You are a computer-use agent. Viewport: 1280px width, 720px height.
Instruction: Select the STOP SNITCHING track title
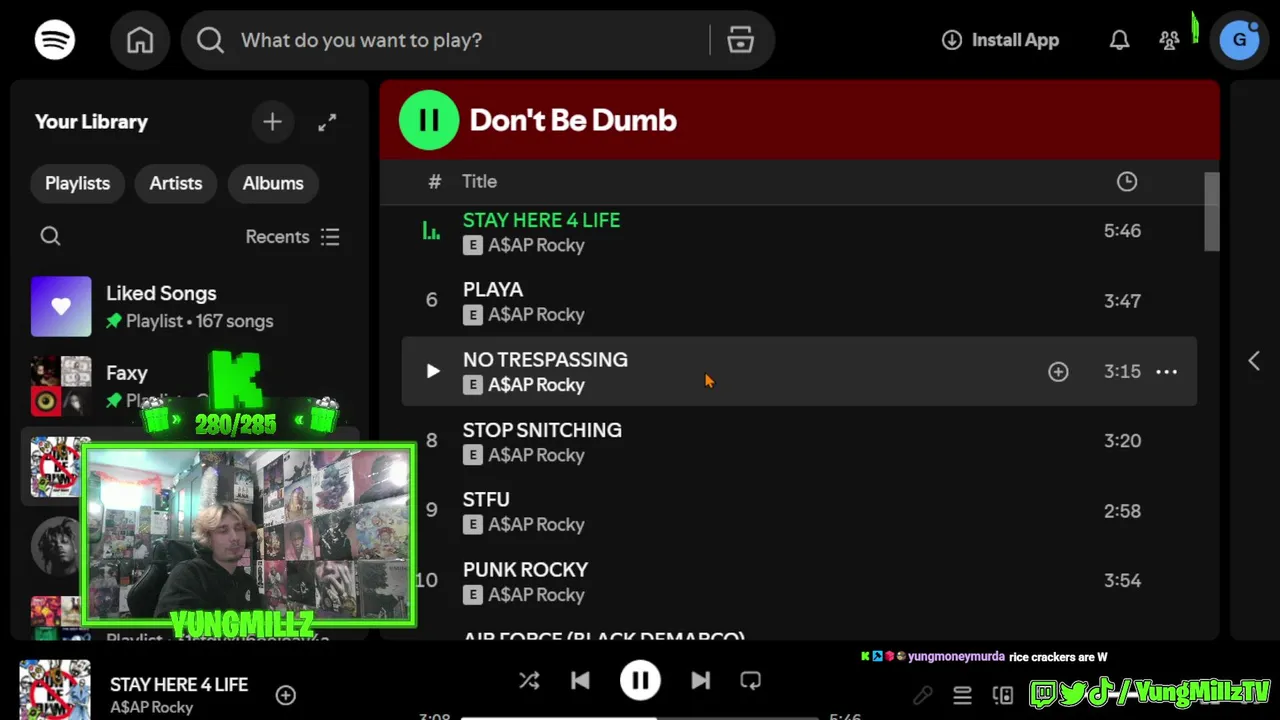542,430
